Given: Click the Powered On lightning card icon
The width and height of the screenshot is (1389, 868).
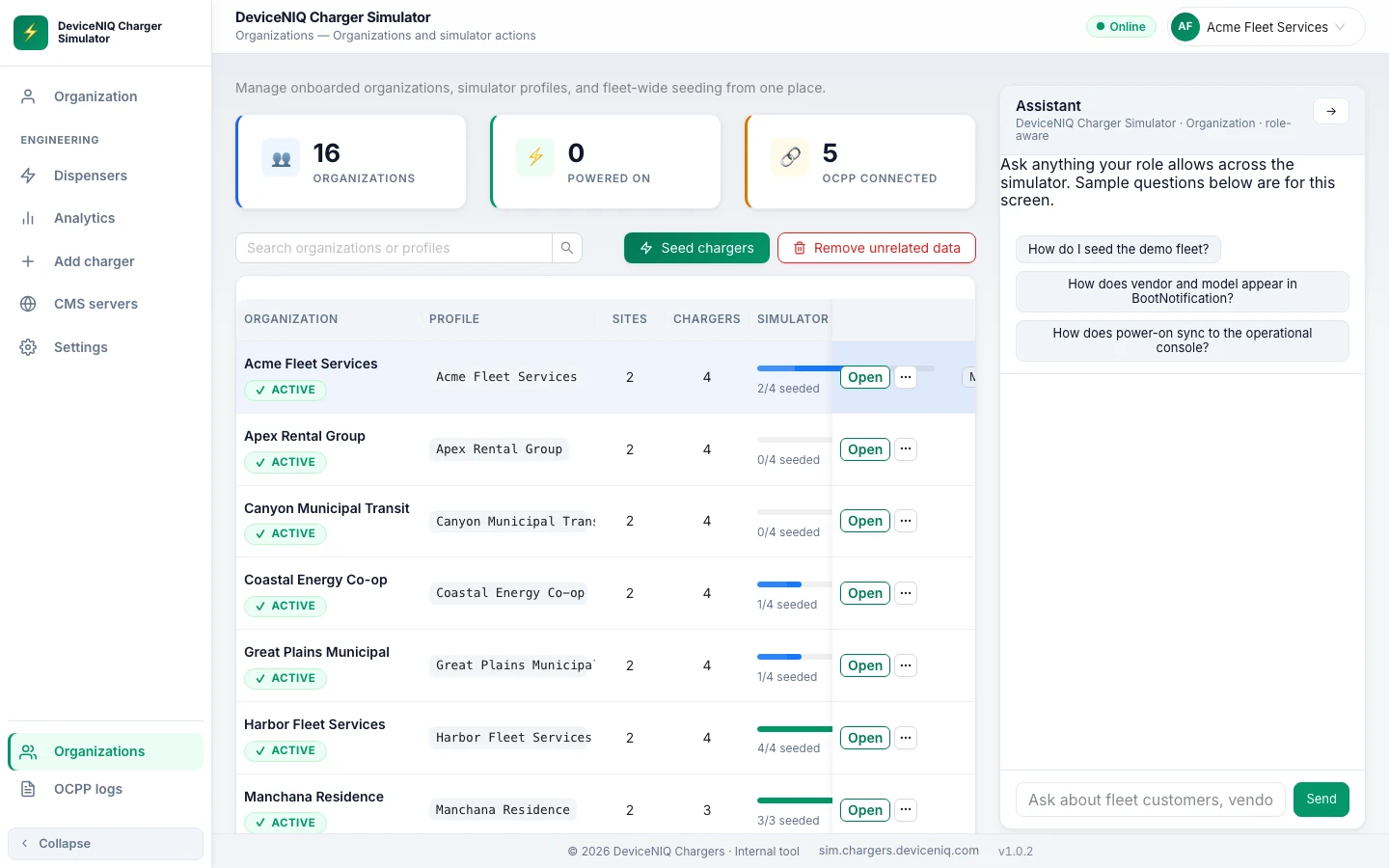Looking at the screenshot, I should click(535, 157).
